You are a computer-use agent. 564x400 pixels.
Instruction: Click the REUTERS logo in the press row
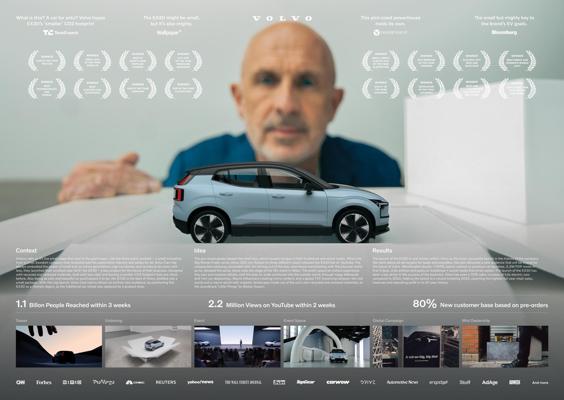[x=166, y=382]
